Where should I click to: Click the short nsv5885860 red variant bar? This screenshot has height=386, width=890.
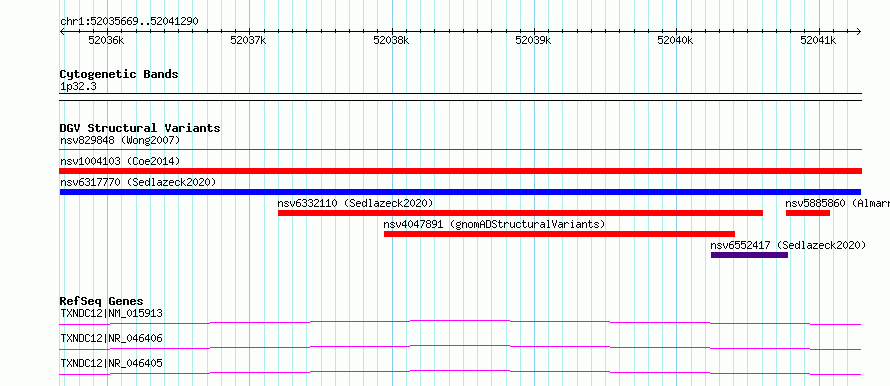click(x=808, y=213)
